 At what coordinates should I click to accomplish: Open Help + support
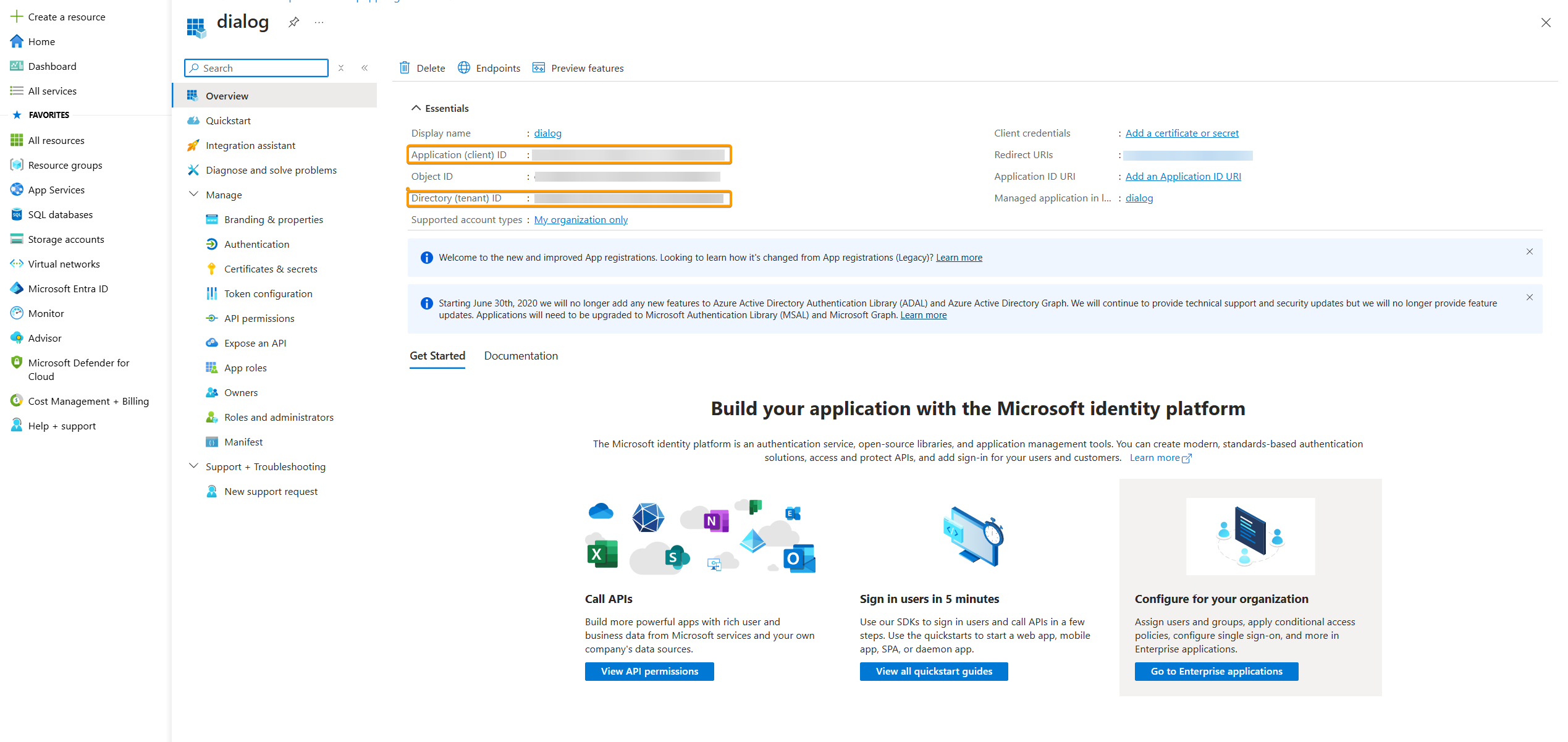click(x=62, y=426)
